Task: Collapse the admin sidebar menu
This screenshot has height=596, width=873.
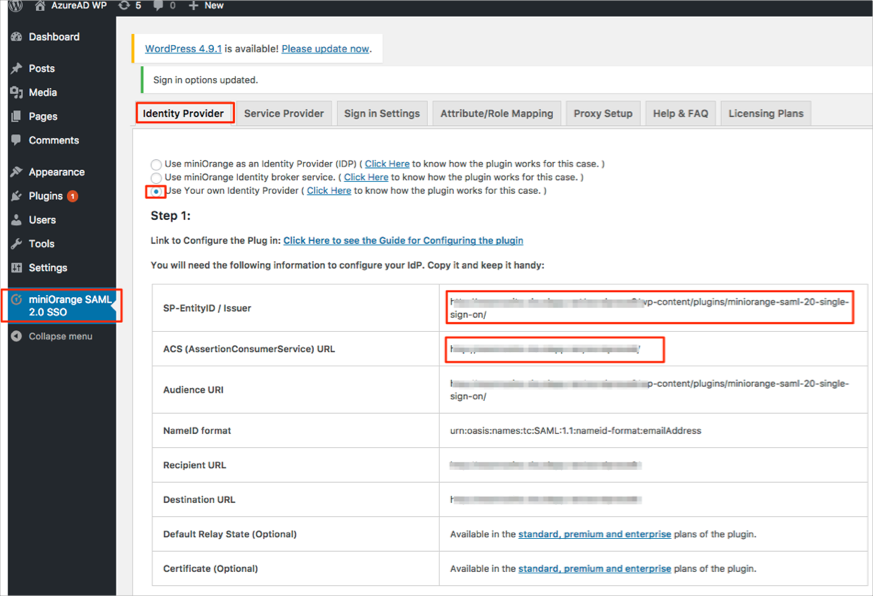Action: pyautogui.click(x=59, y=336)
